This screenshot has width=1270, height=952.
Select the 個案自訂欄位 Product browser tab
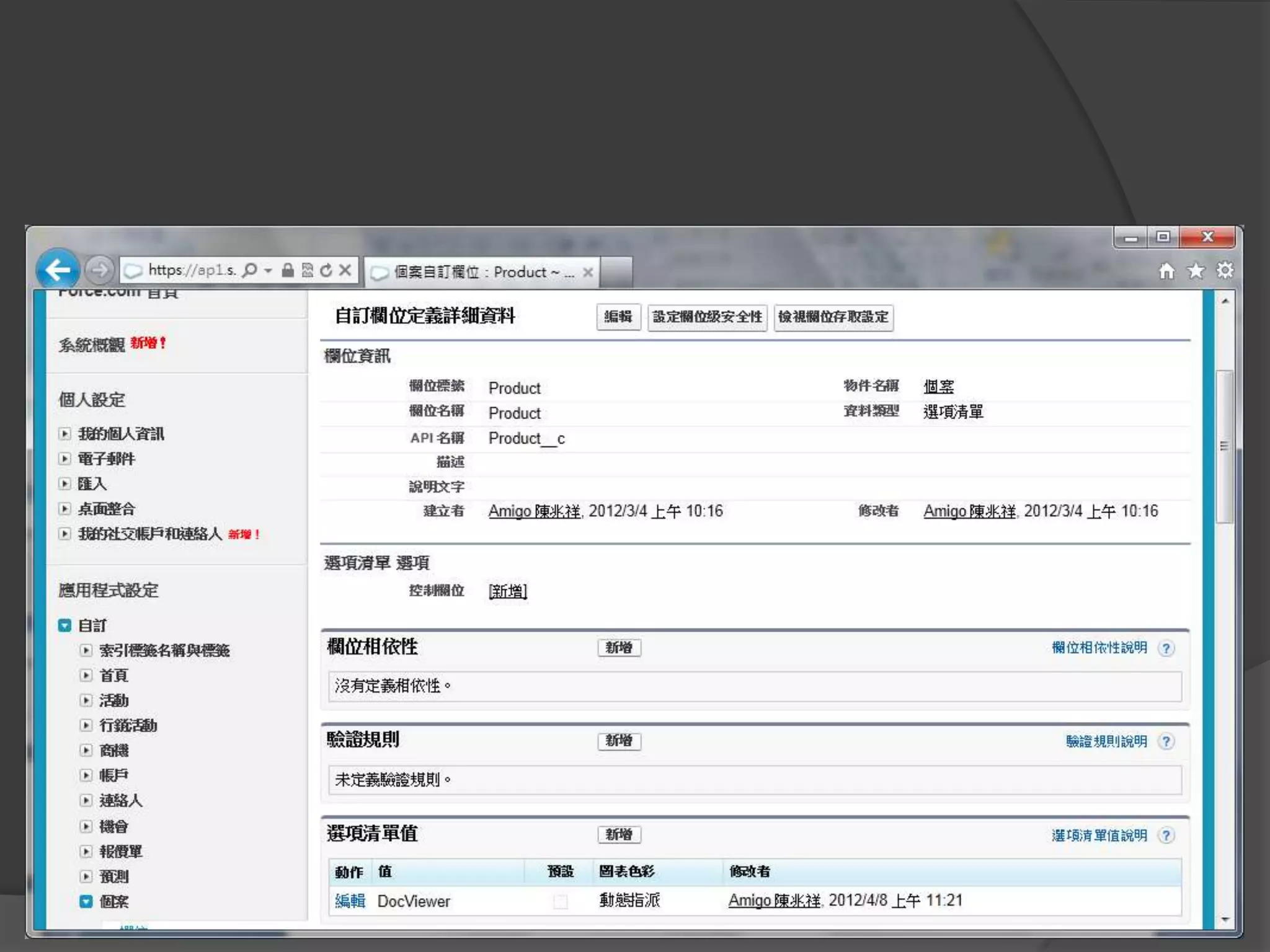[x=477, y=272]
